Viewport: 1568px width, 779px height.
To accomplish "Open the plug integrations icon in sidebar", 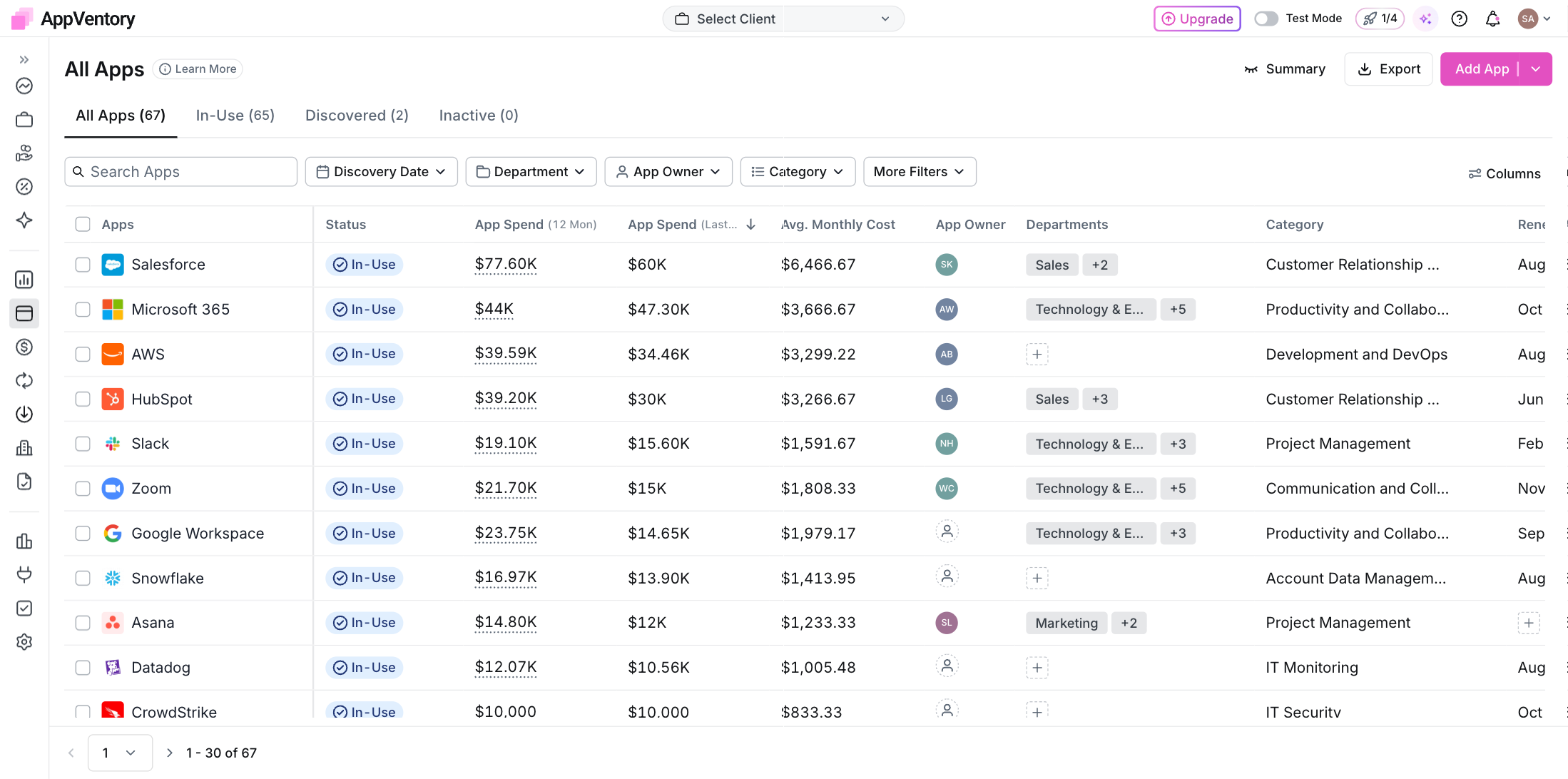I will [24, 575].
